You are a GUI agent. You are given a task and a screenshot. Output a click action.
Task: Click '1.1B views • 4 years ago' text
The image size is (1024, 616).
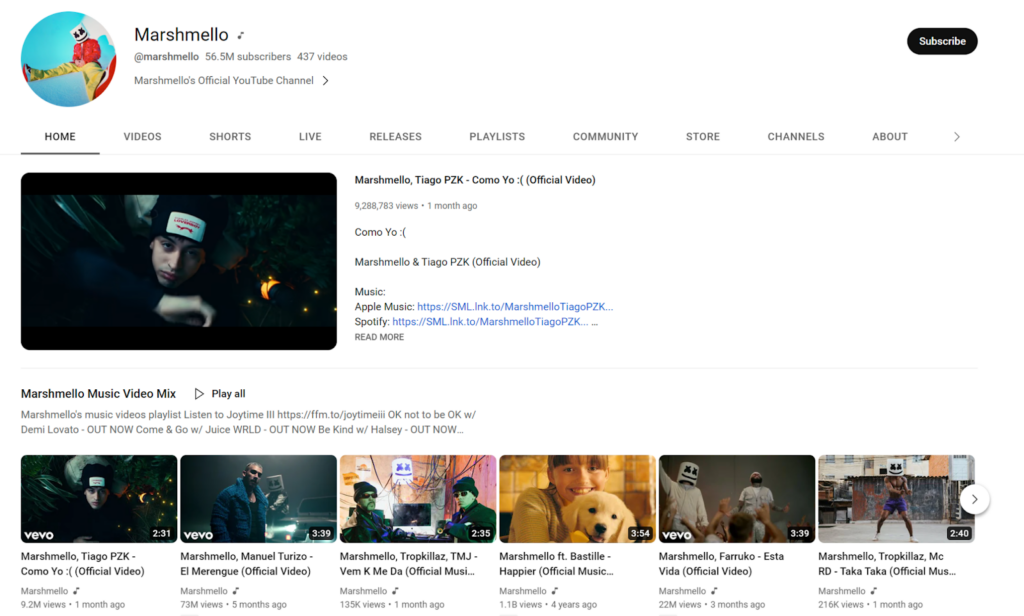point(548,605)
